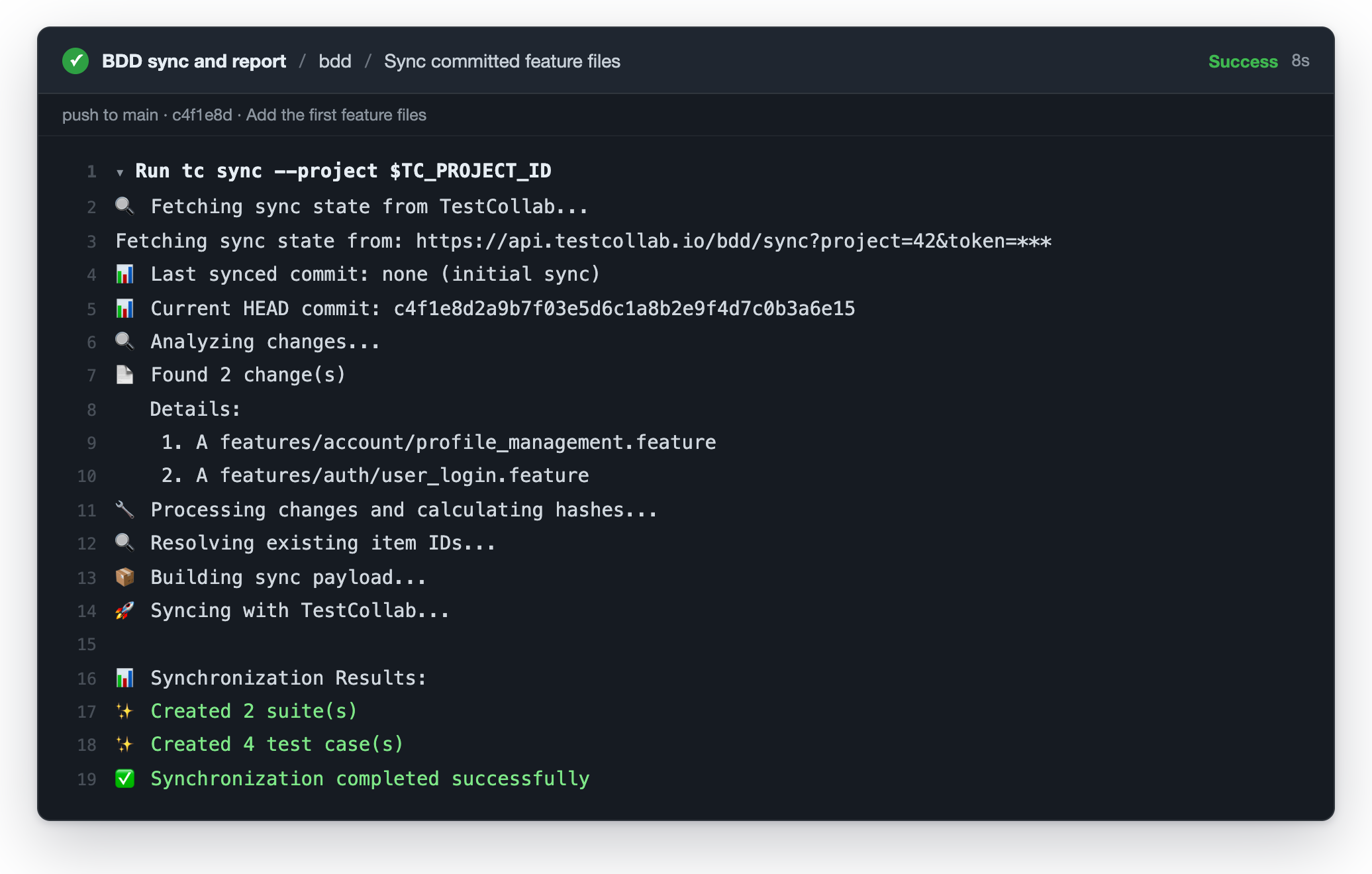Click sparkle icon beside Created 2 suite(s)
The width and height of the screenshot is (1372, 874).
[124, 710]
